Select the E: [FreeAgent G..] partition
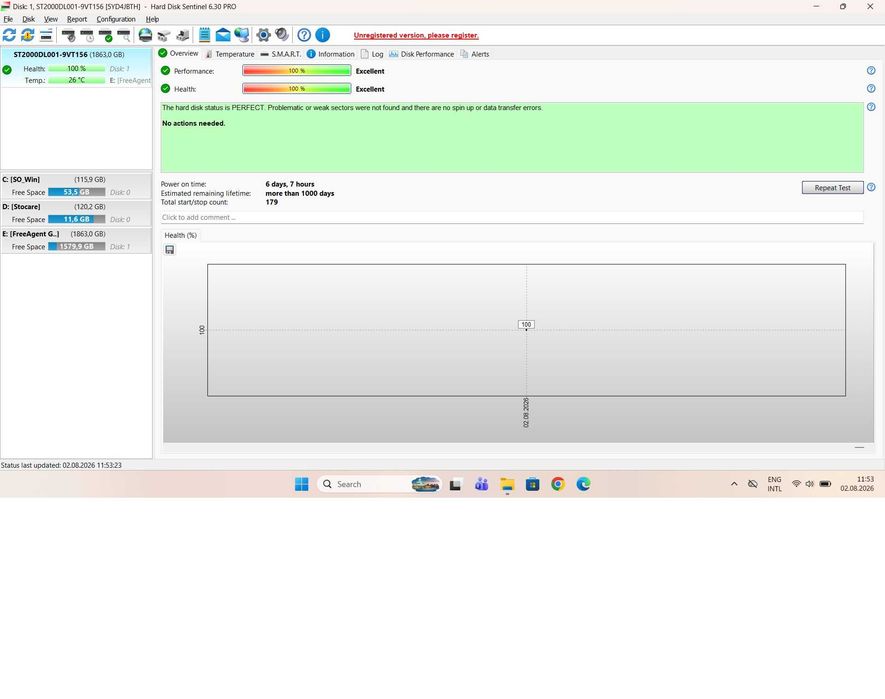 tap(76, 240)
